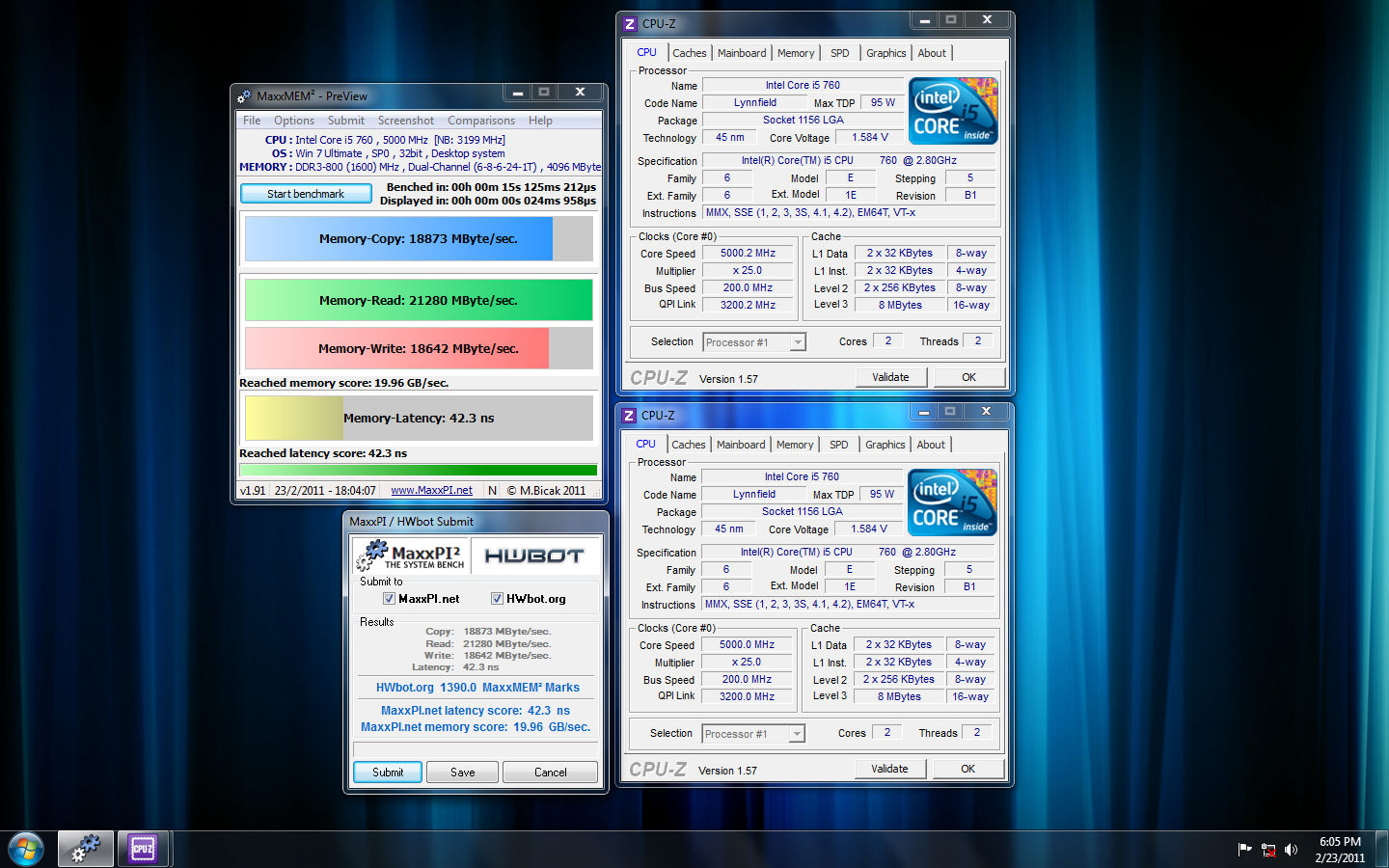Click OK button in lower CPU-Z
This screenshot has height=868, width=1389.
(x=968, y=769)
